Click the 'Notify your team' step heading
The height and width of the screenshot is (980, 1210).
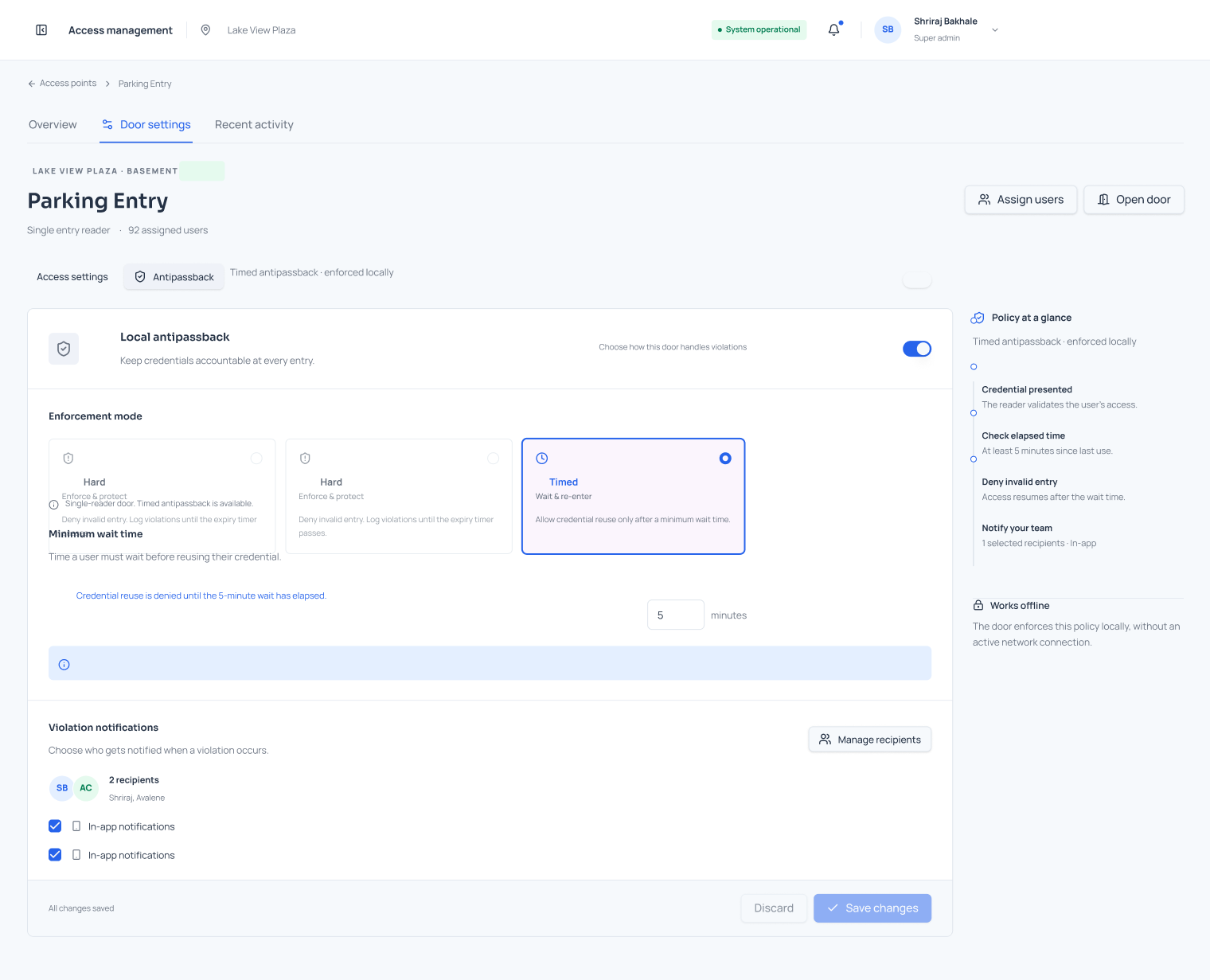[1017, 529]
